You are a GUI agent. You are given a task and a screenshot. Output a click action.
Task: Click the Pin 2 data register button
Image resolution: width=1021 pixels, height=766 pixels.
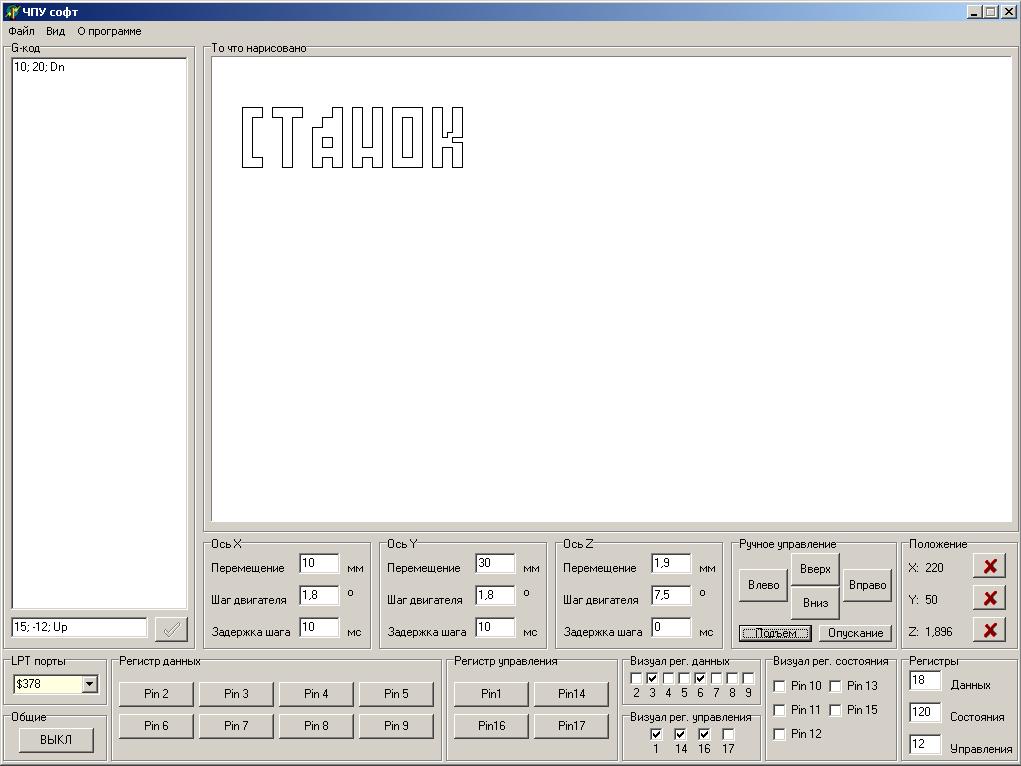156,694
